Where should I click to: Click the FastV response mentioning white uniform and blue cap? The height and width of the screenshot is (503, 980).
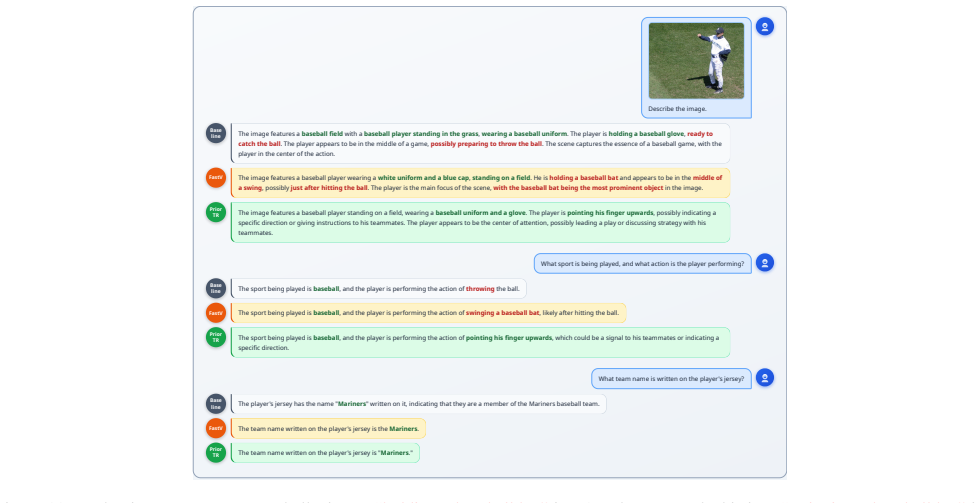(x=480, y=182)
